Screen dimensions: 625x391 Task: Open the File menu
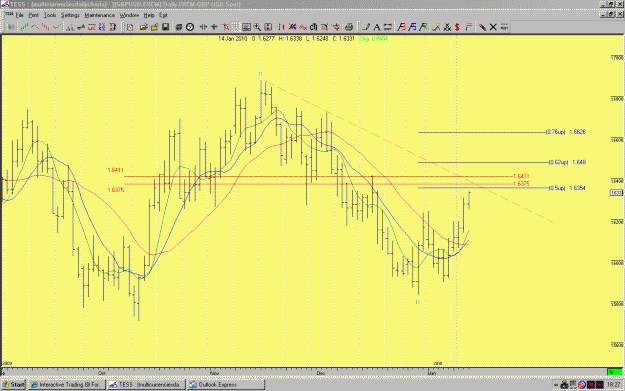(20, 15)
